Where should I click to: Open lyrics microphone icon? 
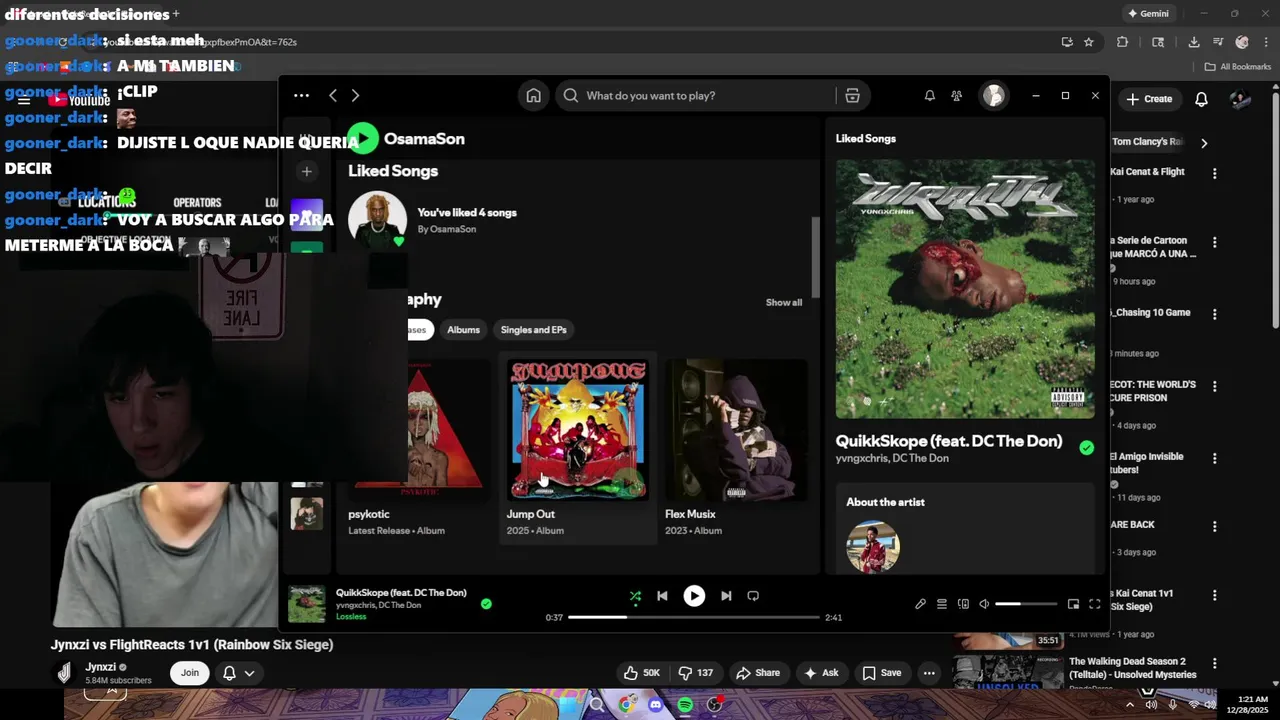coord(920,604)
